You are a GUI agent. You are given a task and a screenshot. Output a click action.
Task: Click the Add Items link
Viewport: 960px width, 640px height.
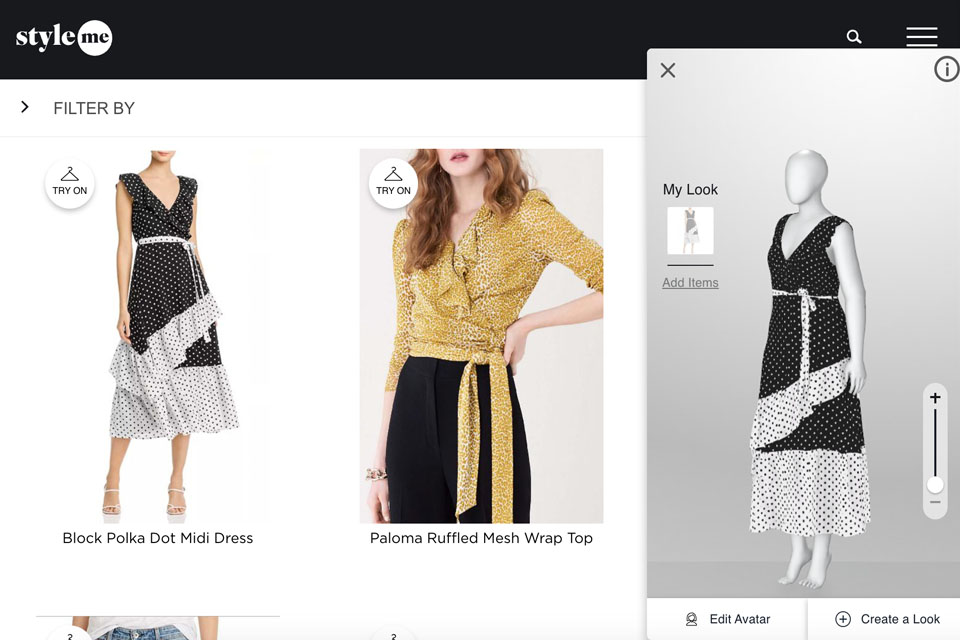690,283
